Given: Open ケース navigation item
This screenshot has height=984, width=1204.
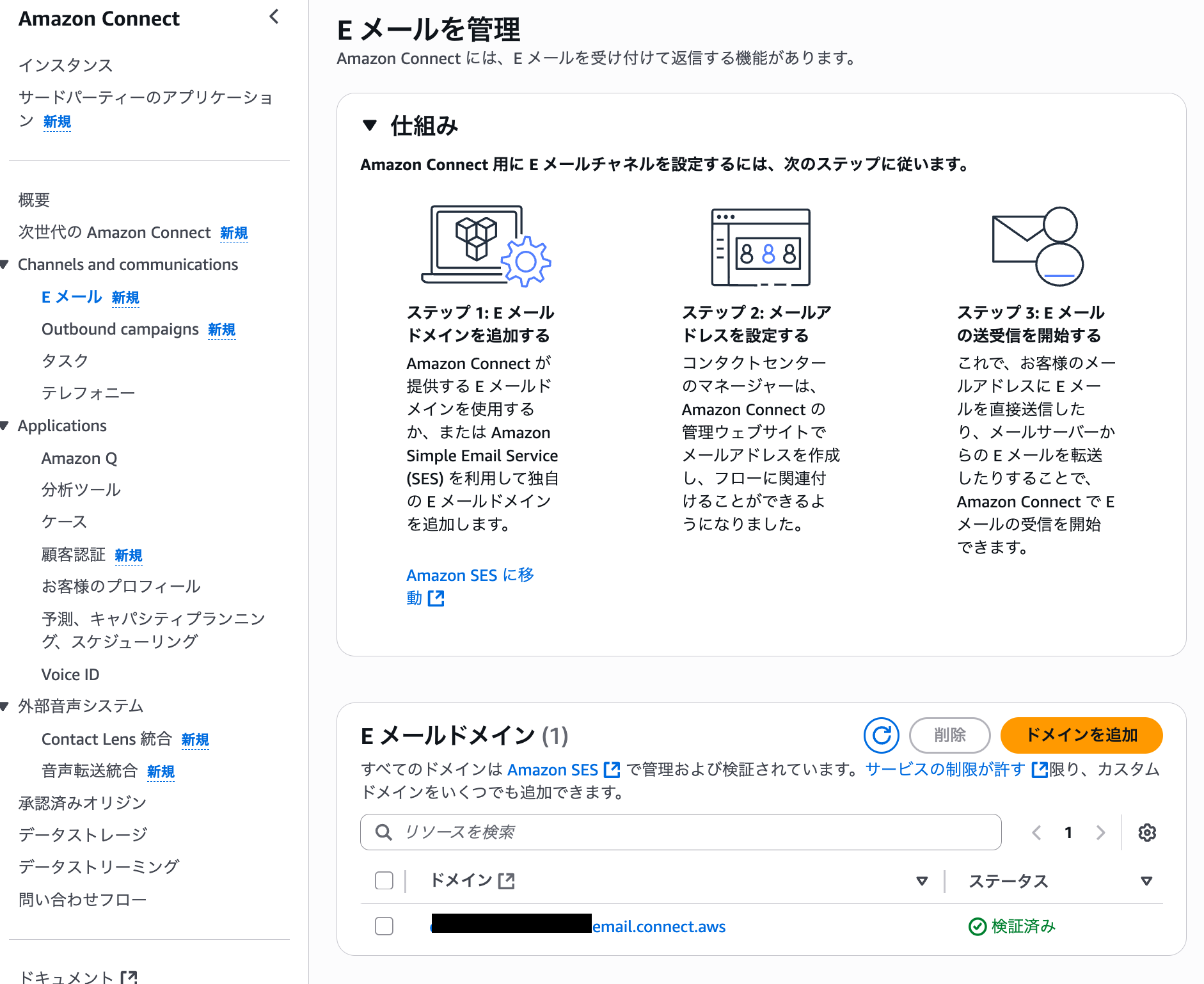Looking at the screenshot, I should coord(65,522).
